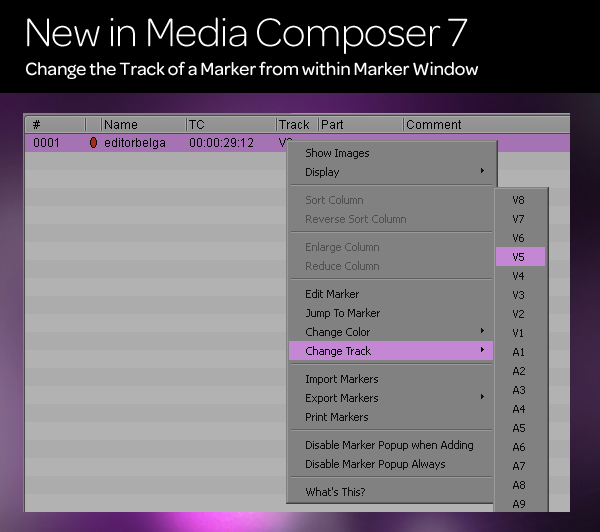
Task: Open Edit Marker option
Action: (x=332, y=294)
